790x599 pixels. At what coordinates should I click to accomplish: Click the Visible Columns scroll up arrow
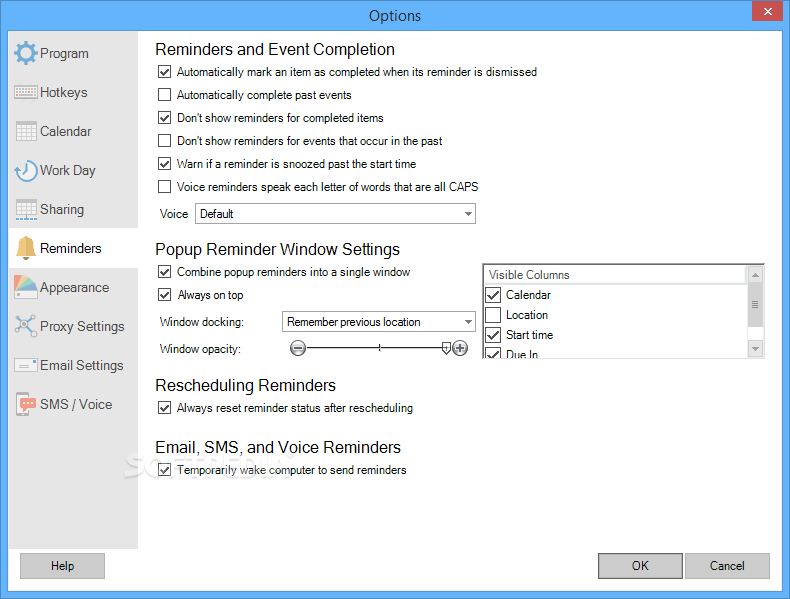click(x=755, y=275)
